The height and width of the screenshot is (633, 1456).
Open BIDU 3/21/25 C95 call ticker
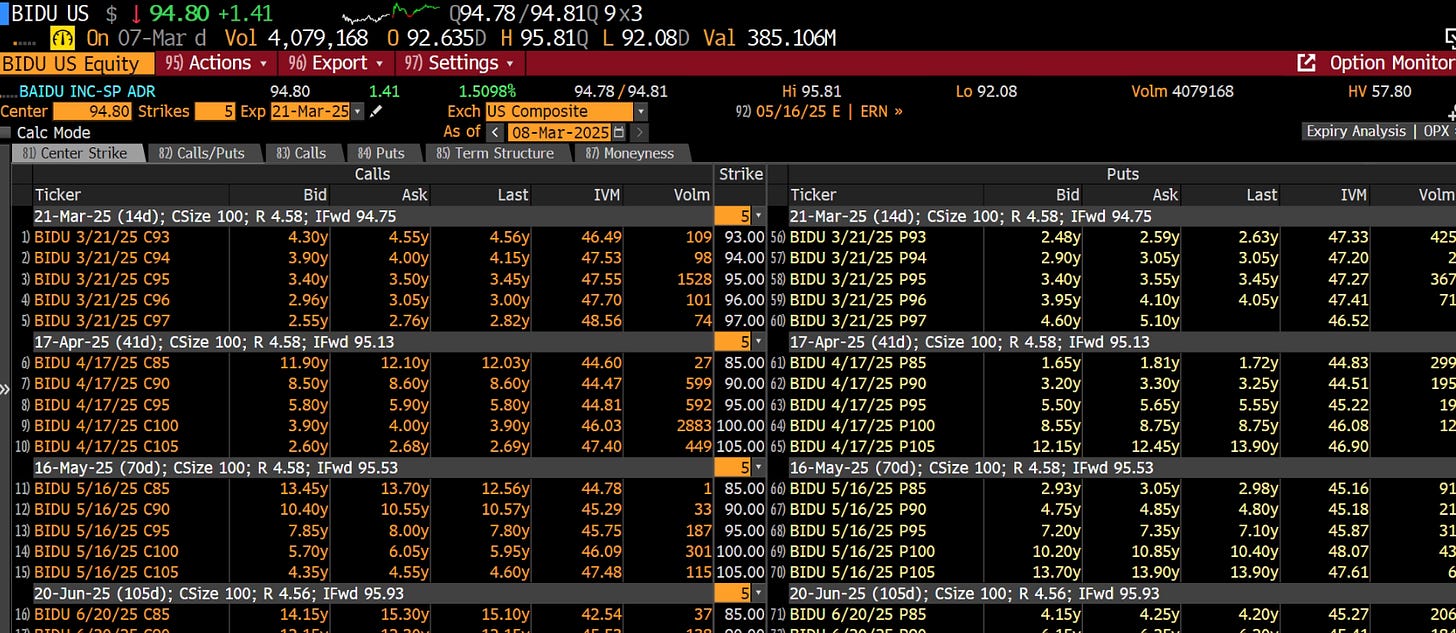(100, 279)
